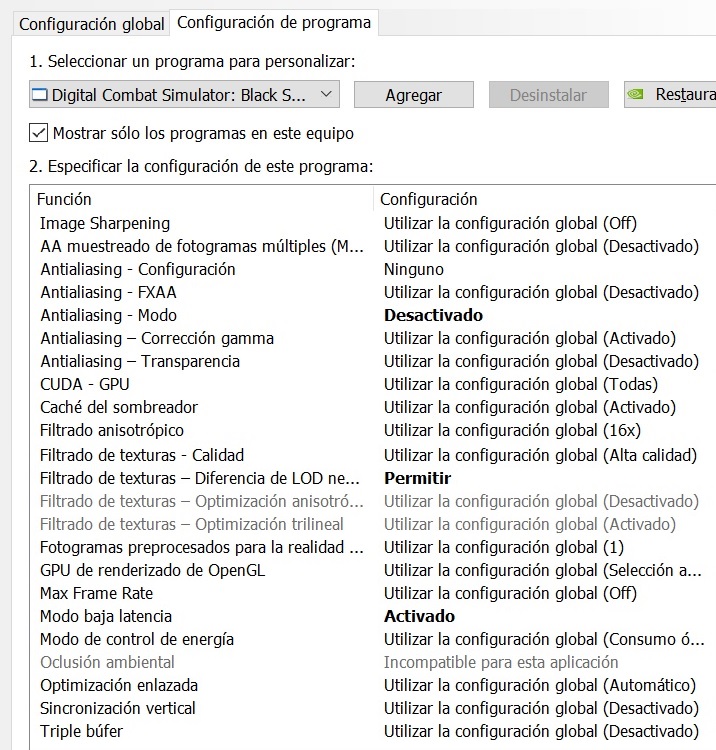Click the Desactivado value for Antialiasing - Modo
Viewport: 716px width, 750px height.
point(433,315)
